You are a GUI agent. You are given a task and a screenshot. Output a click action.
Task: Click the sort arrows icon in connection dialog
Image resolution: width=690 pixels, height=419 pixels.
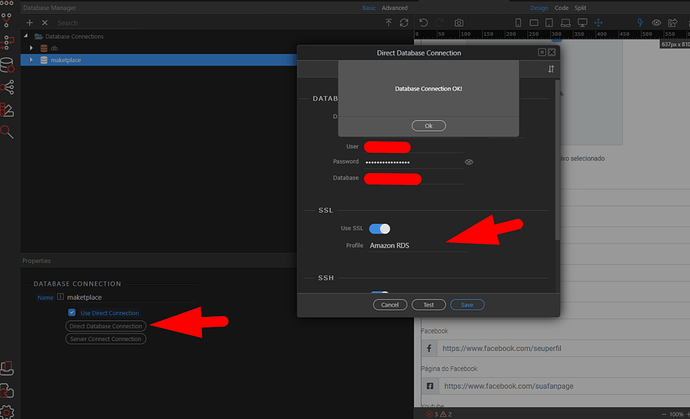click(551, 69)
